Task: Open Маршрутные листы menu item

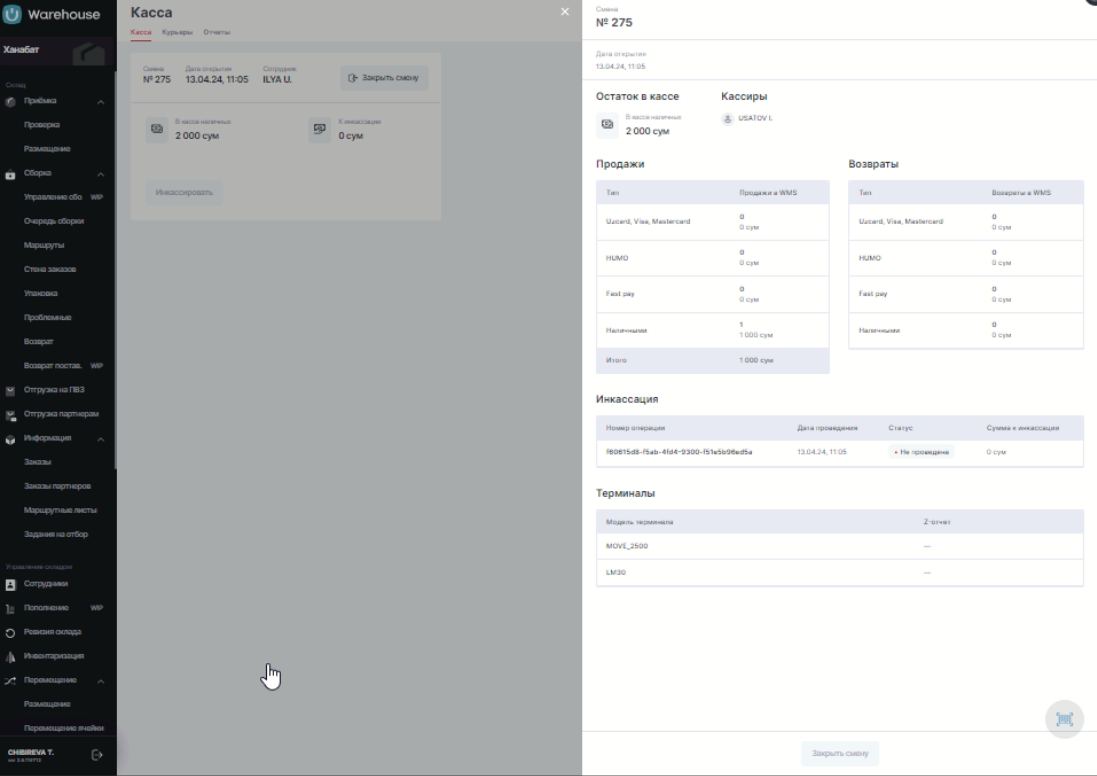Action: (x=60, y=511)
